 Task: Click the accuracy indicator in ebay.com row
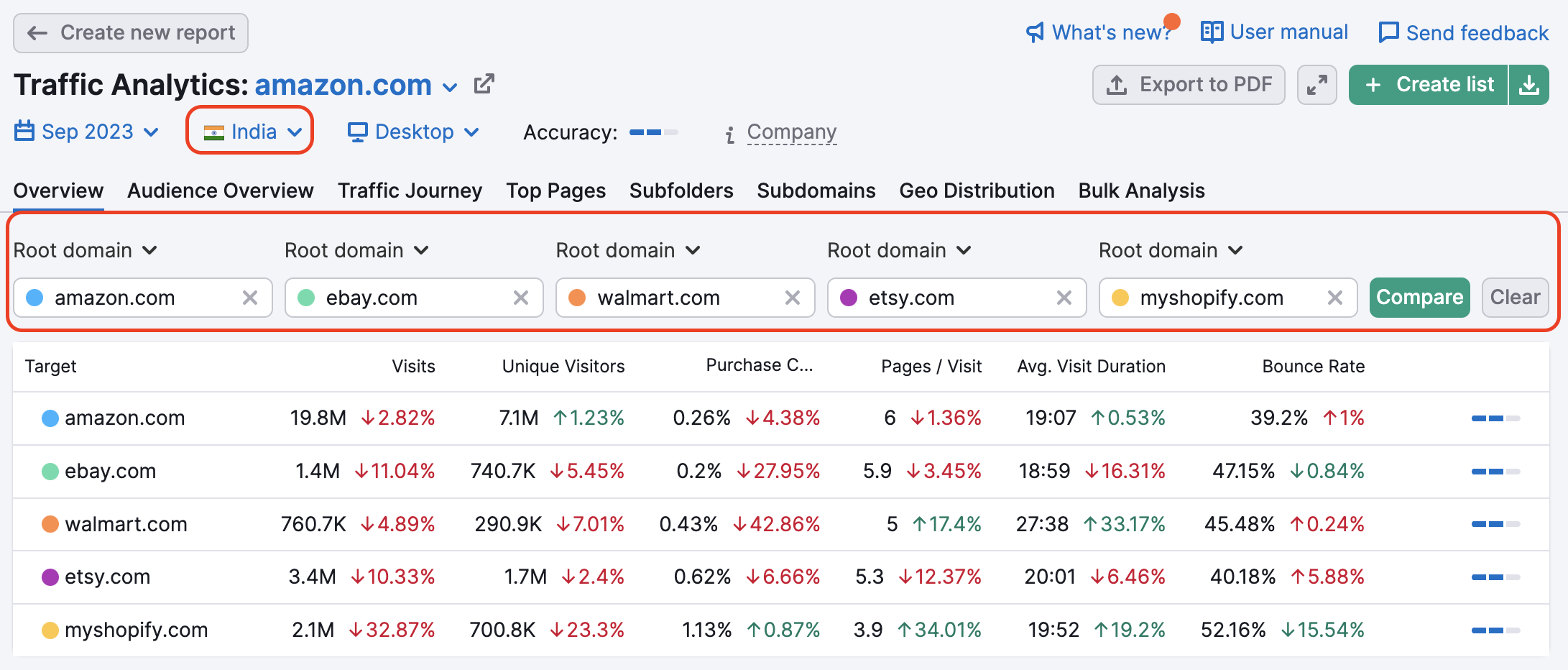coord(1495,472)
